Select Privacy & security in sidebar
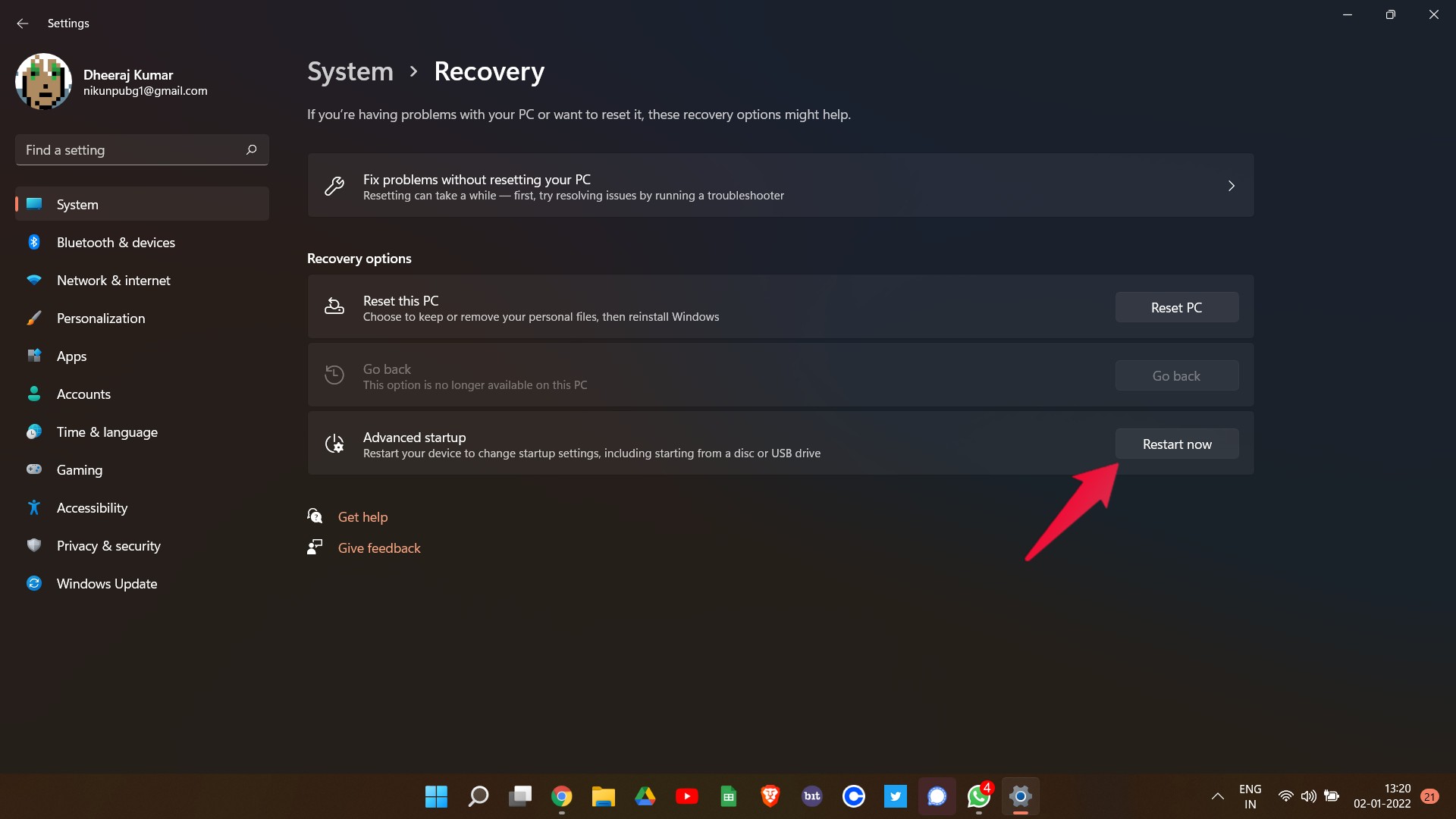The height and width of the screenshot is (819, 1456). (x=108, y=546)
